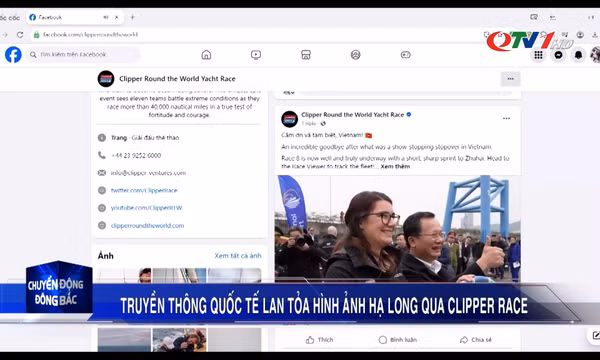The width and height of the screenshot is (600, 360).
Task: Open the notifications bell icon
Action: tap(578, 55)
